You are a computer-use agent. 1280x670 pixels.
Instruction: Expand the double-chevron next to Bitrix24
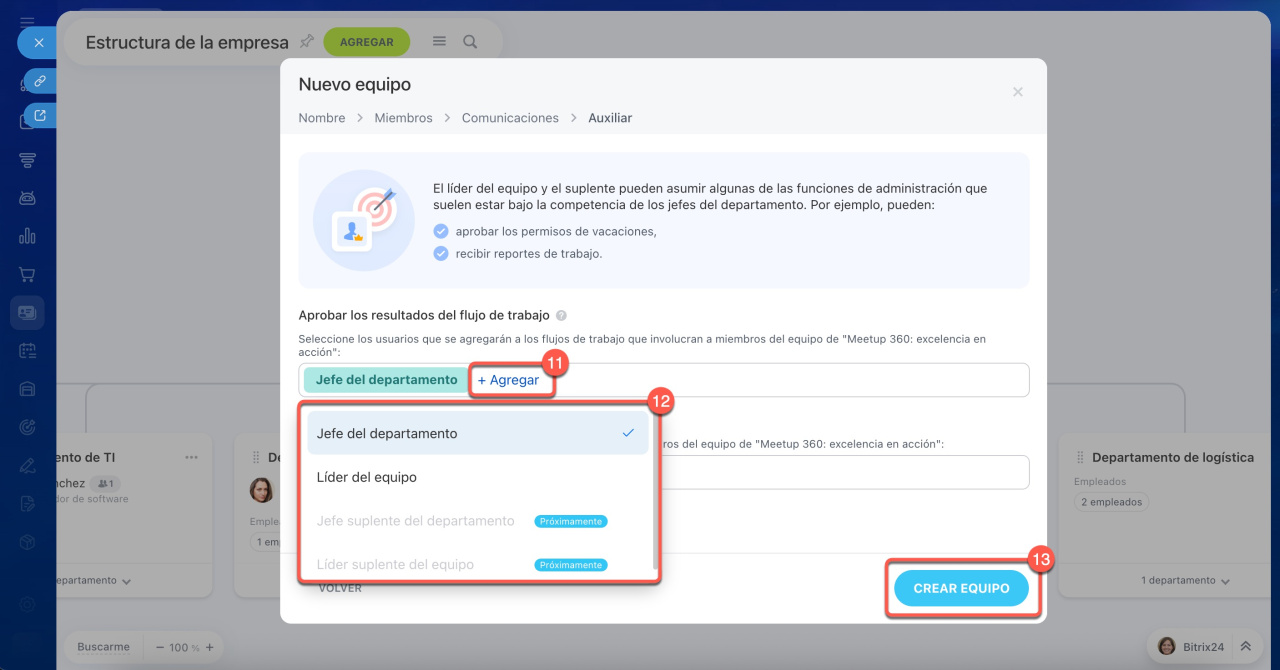1245,647
